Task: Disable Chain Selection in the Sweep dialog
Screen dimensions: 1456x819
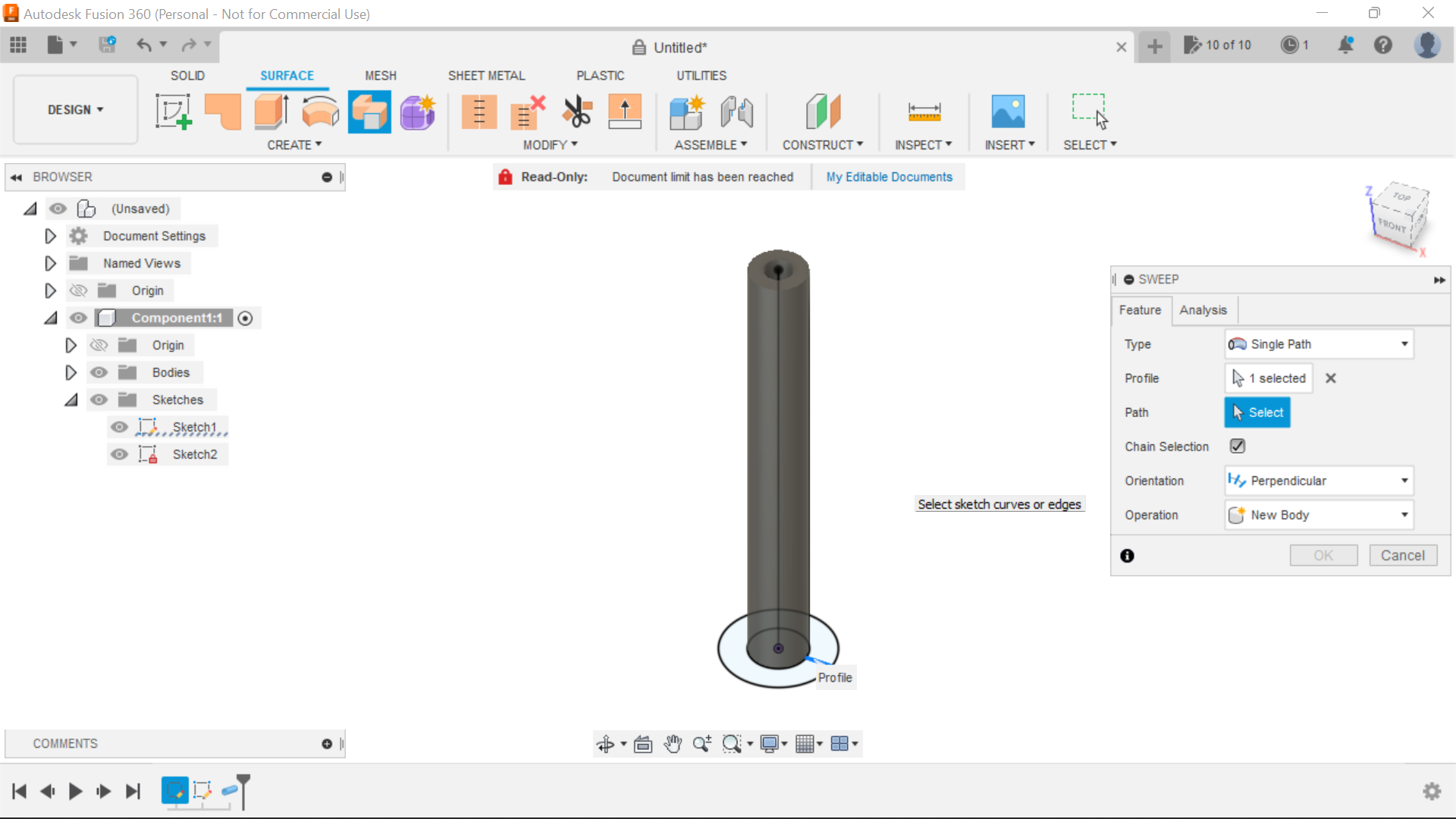Action: coord(1237,446)
